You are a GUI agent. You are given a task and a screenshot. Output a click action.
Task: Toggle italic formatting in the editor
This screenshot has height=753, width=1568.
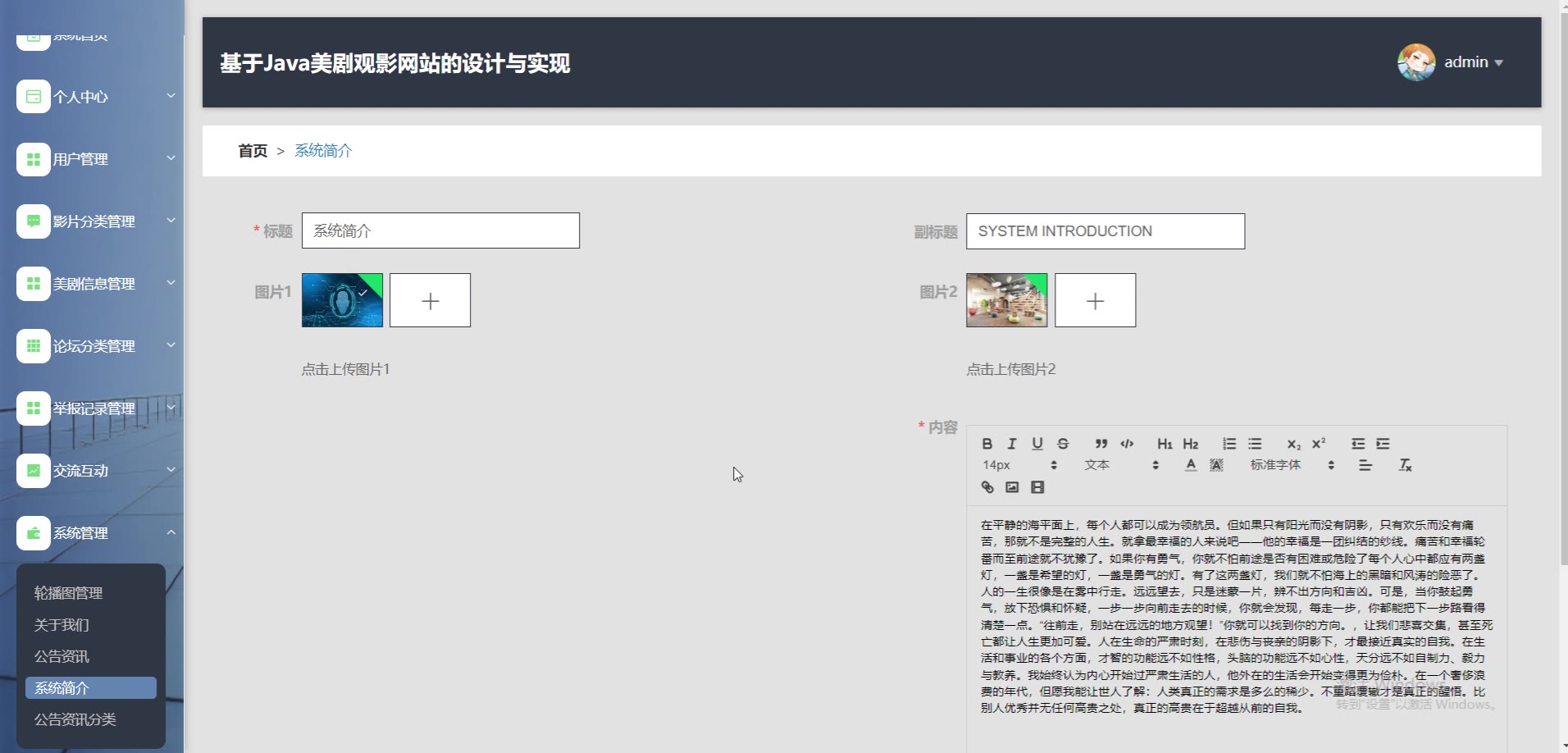[x=1012, y=444]
